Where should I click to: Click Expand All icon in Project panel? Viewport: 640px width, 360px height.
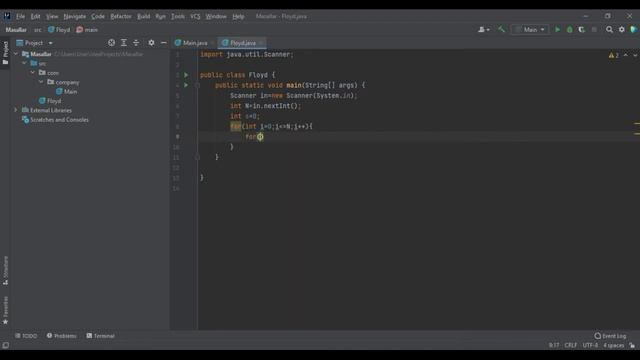(124, 42)
